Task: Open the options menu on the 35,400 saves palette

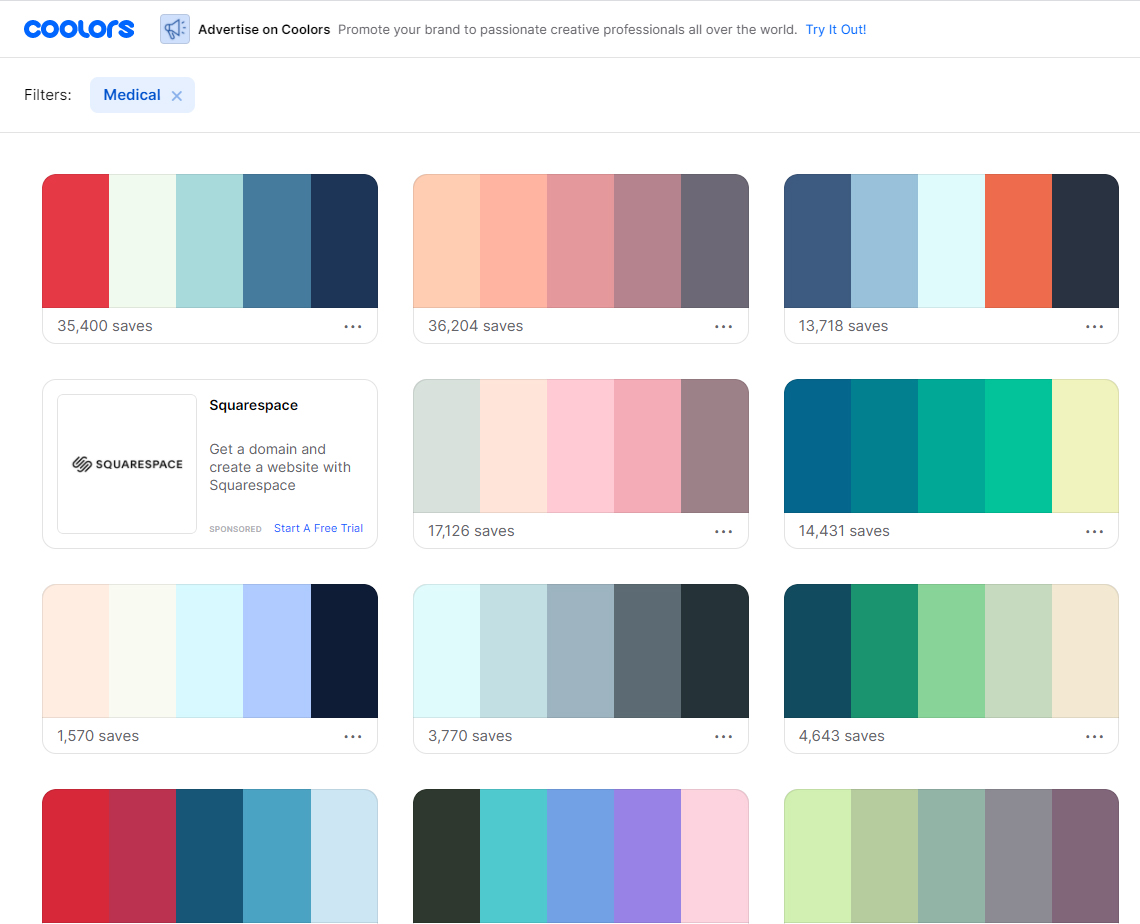Action: 353,326
